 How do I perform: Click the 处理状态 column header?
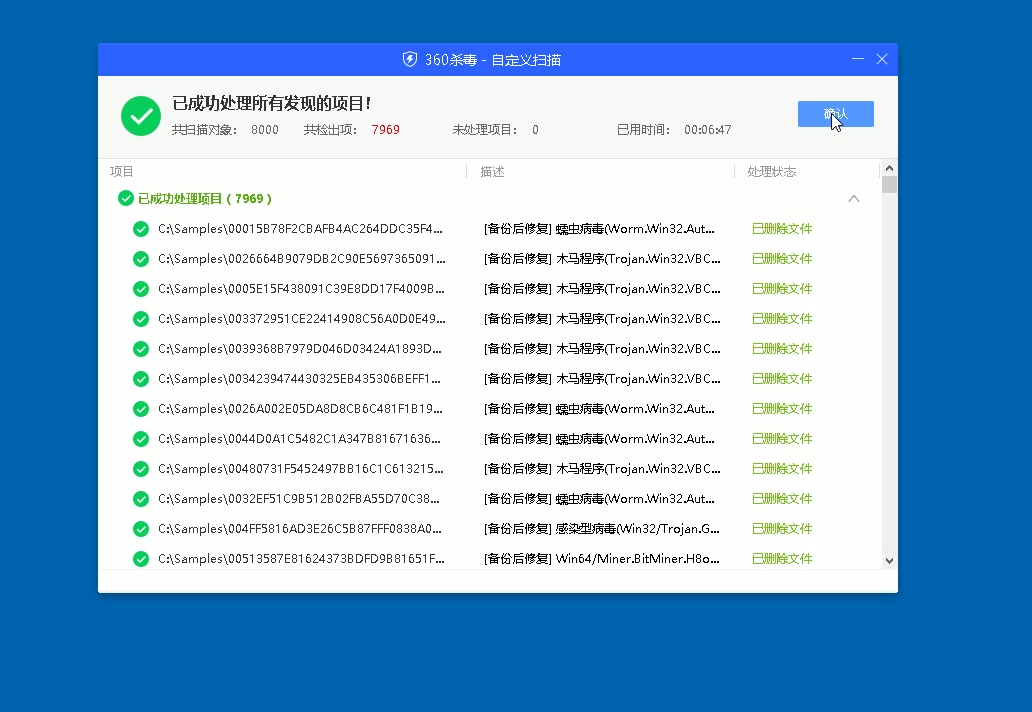771,172
